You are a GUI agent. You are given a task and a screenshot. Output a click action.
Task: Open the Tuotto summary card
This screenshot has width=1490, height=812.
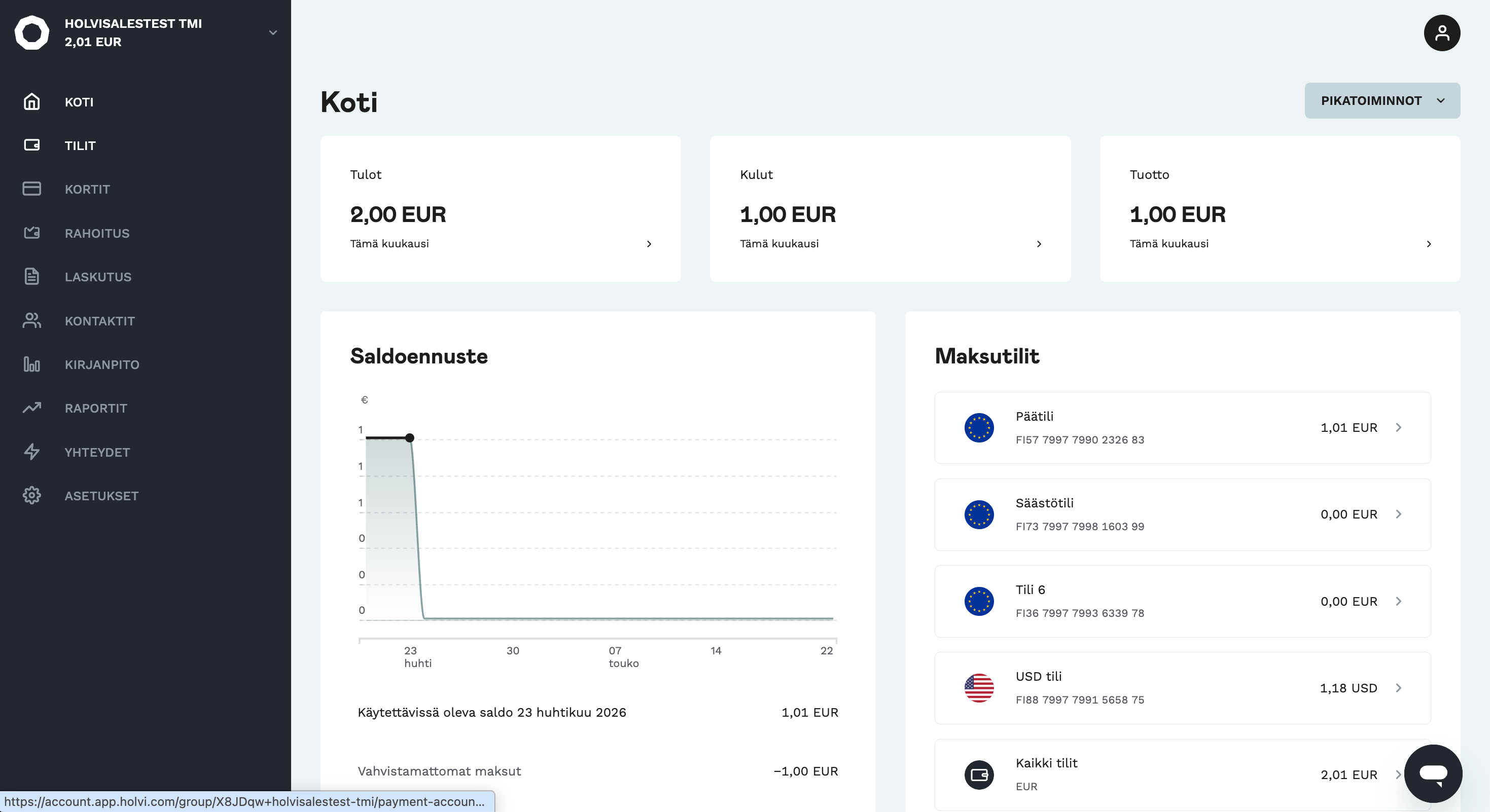click(x=1280, y=209)
